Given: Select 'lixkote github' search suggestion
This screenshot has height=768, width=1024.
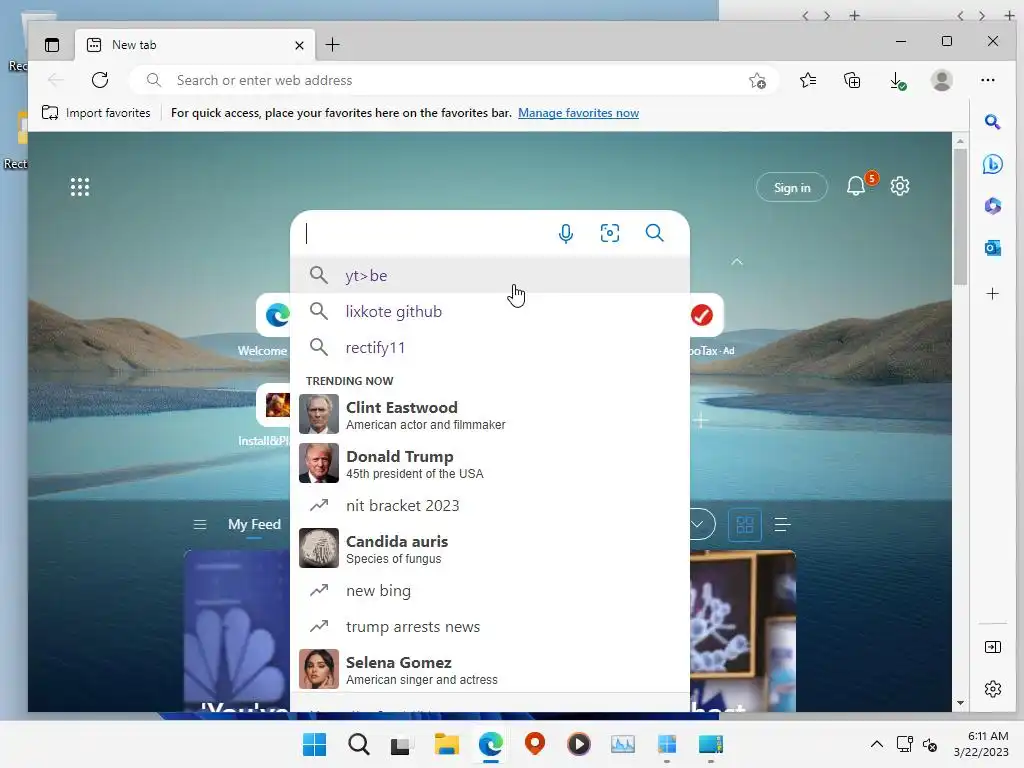Looking at the screenshot, I should [x=490, y=312].
